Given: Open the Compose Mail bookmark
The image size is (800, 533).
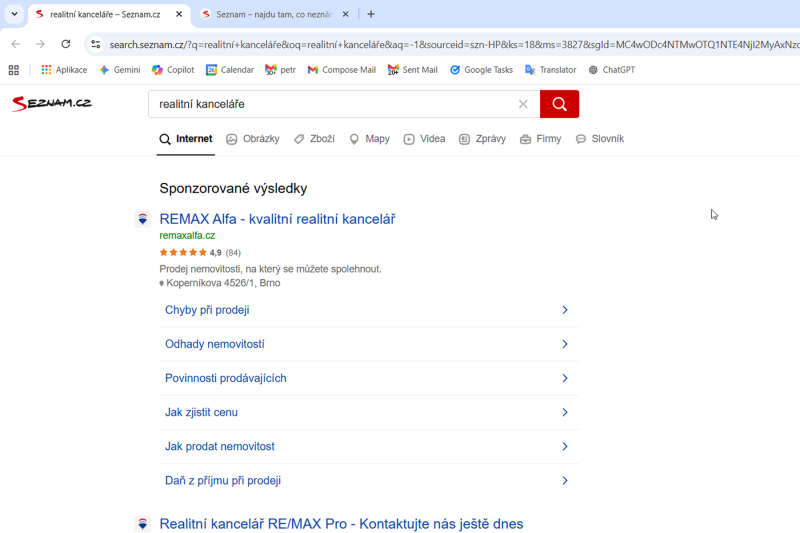Looking at the screenshot, I should [x=341, y=70].
